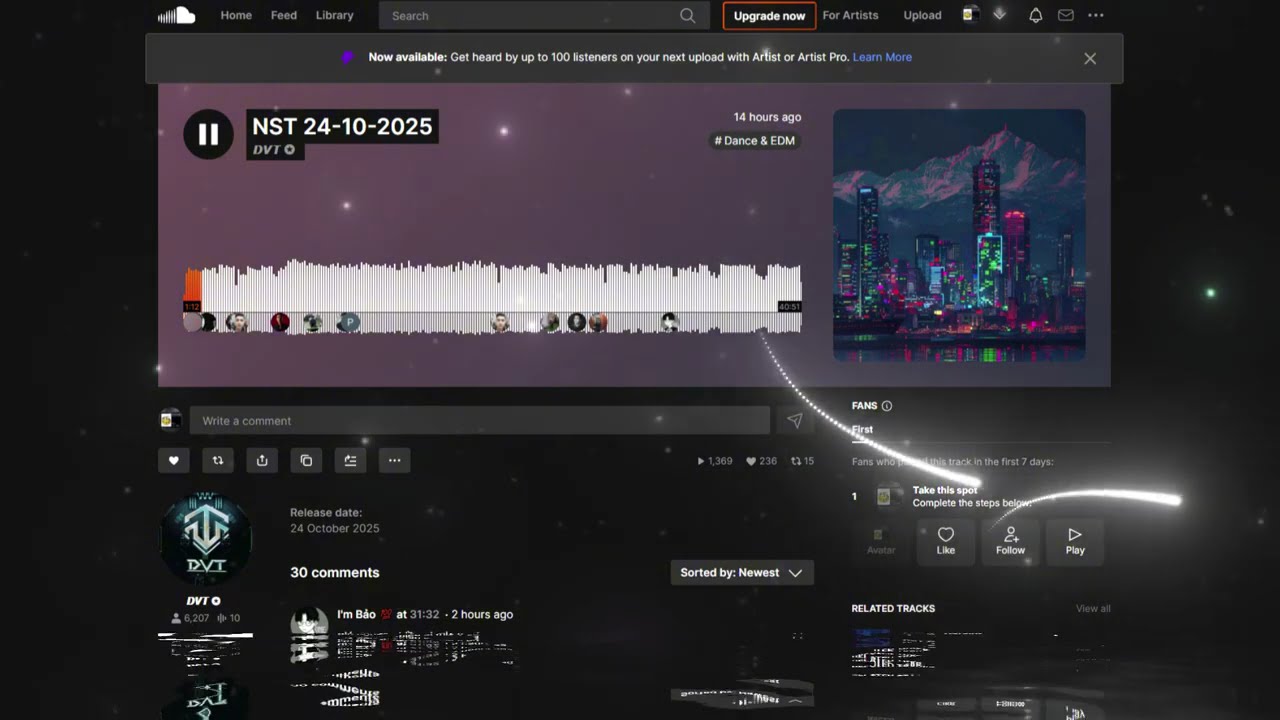Copy the track link
The image size is (1280, 720).
[306, 460]
